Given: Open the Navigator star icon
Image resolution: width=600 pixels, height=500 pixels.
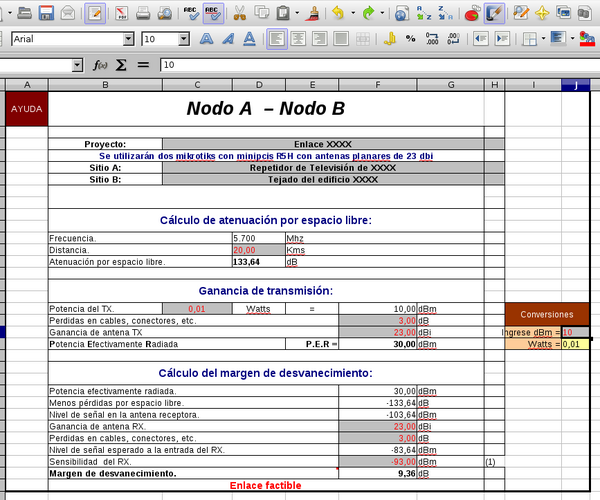Looking at the screenshot, I should click(542, 13).
